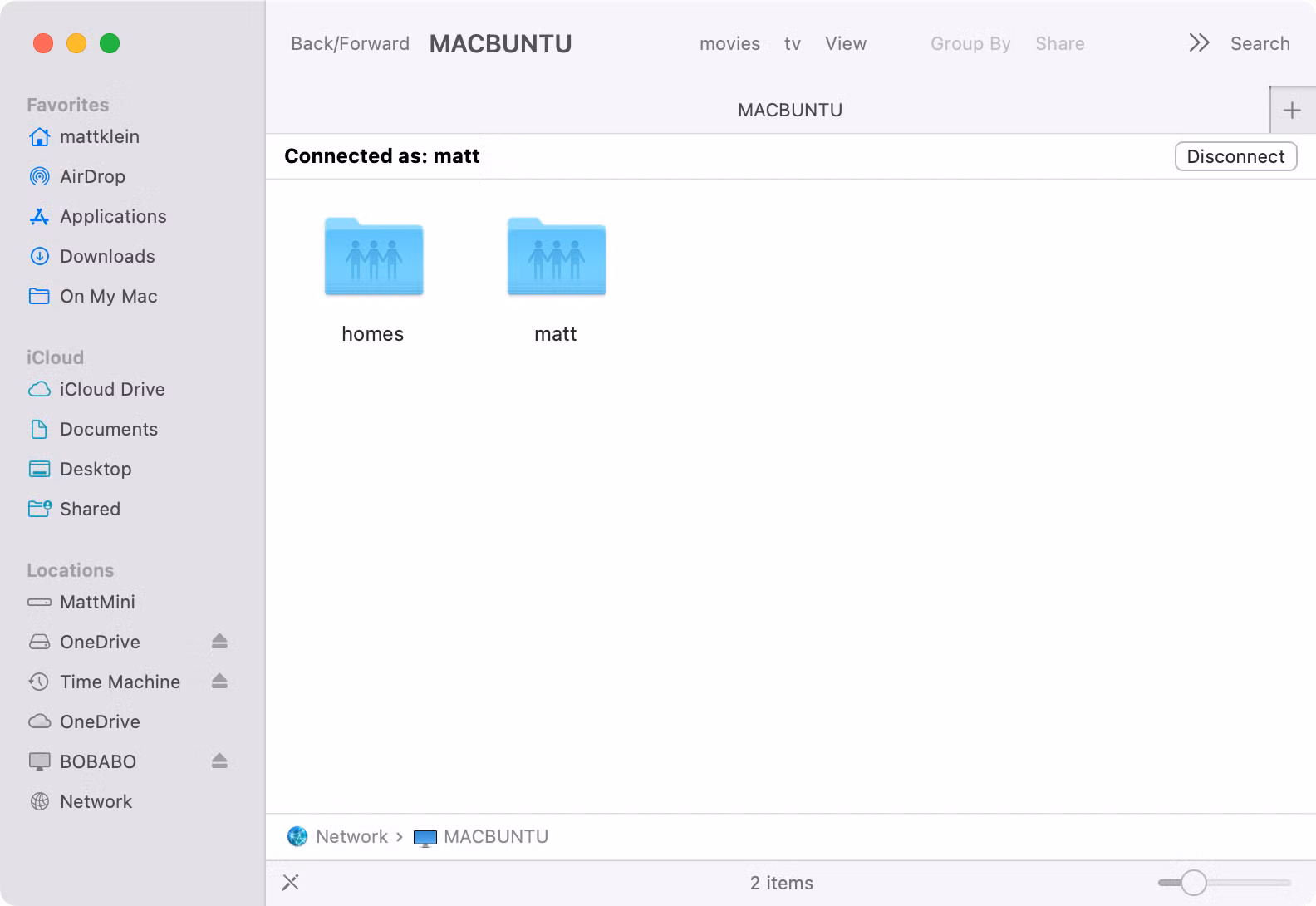Viewport: 1316px width, 906px height.
Task: Click MACBUNTU in the path bar
Action: tap(496, 836)
